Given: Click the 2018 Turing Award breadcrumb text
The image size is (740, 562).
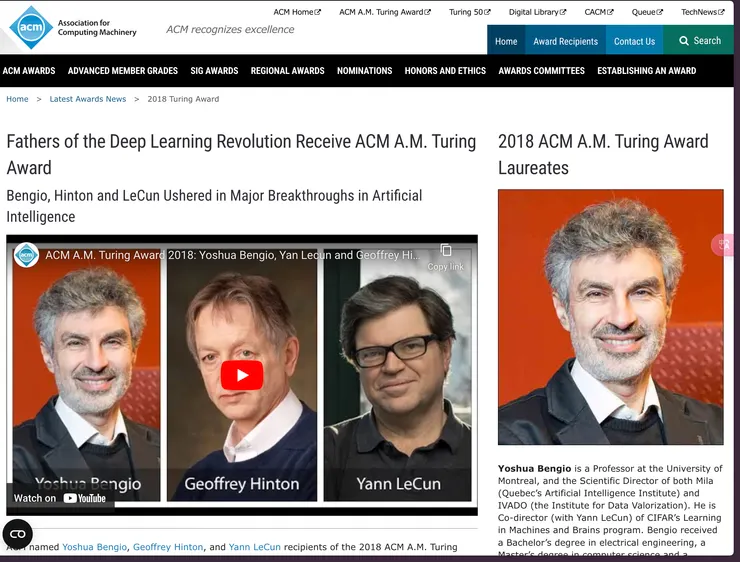Looking at the screenshot, I should point(183,99).
